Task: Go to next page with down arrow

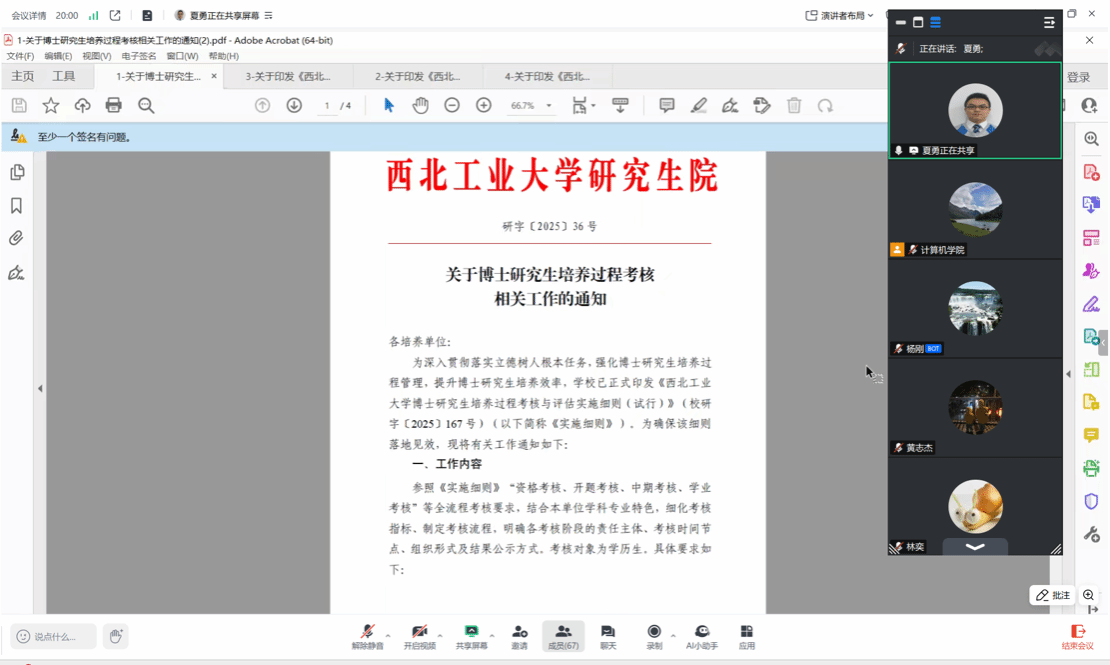Action: pyautogui.click(x=294, y=106)
